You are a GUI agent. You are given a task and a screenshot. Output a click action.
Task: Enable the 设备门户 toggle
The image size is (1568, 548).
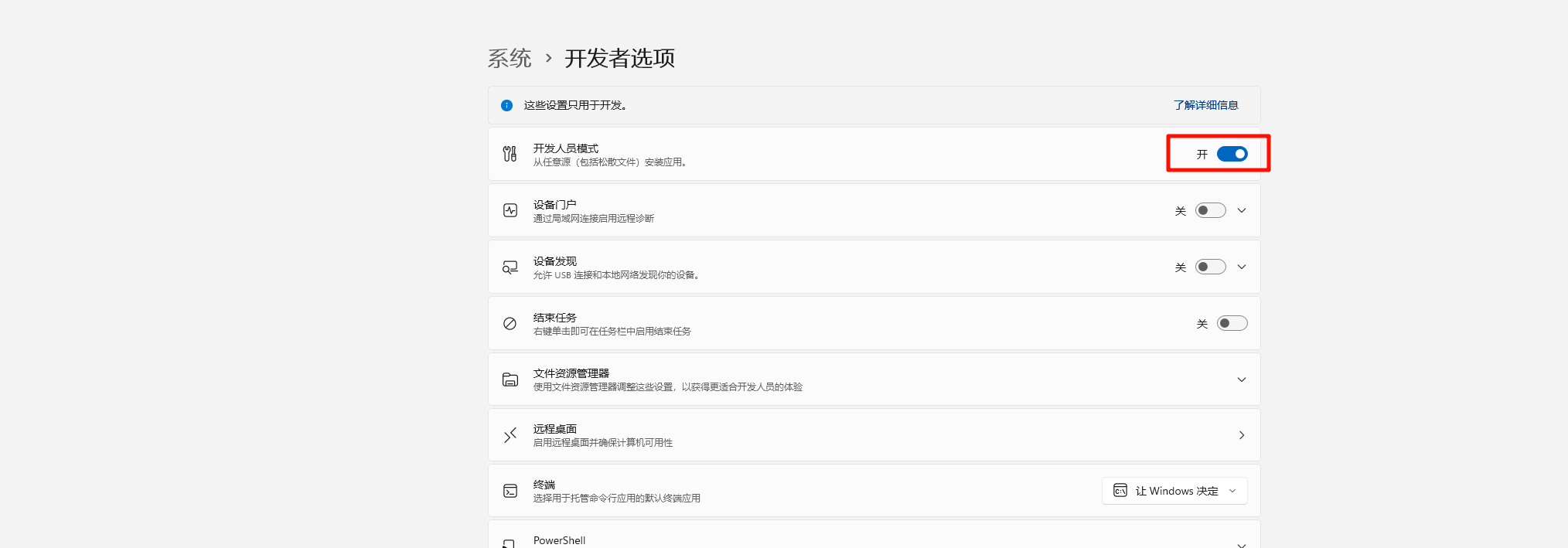tap(1210, 210)
